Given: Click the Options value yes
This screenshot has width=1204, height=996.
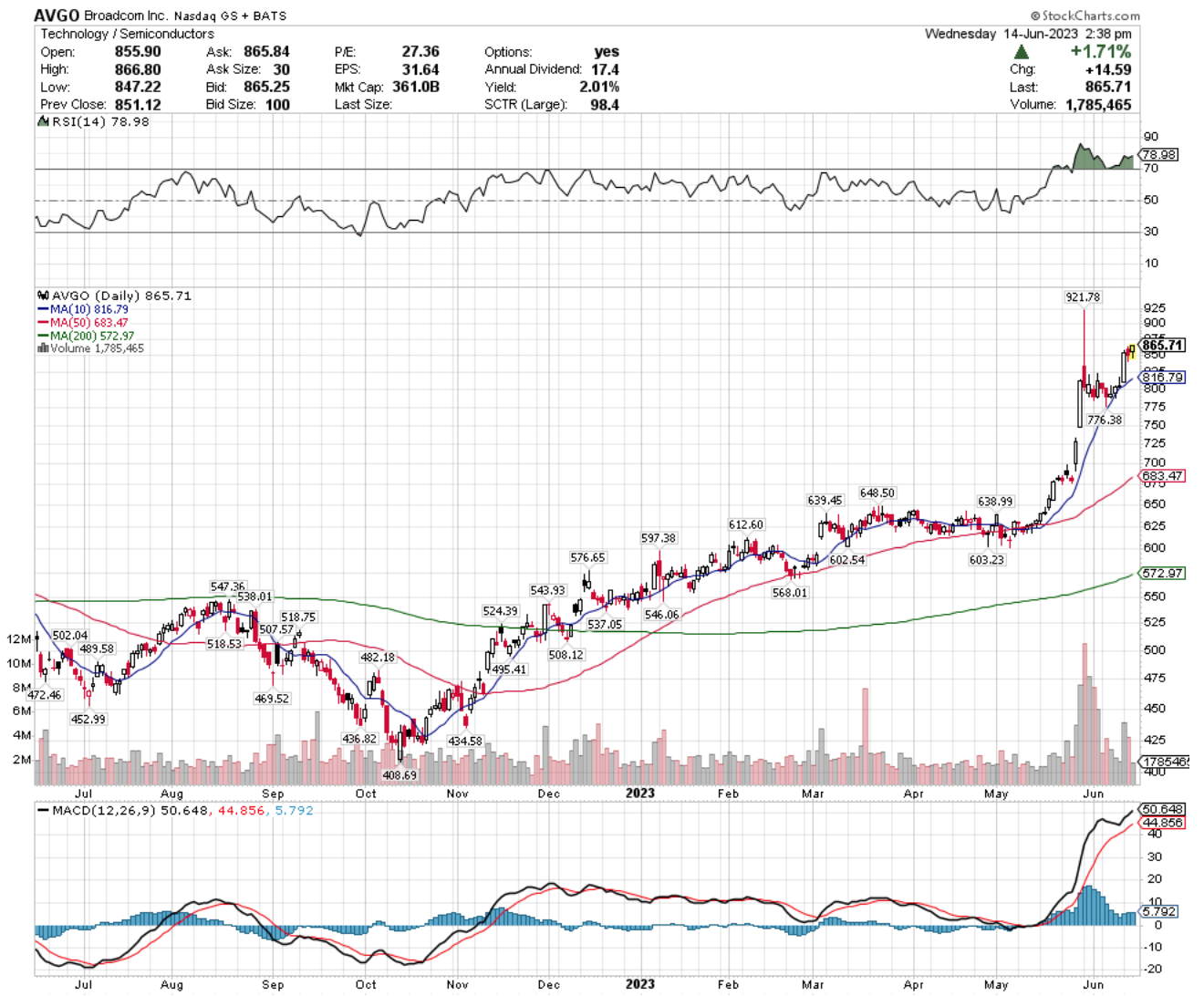Looking at the screenshot, I should click(606, 52).
